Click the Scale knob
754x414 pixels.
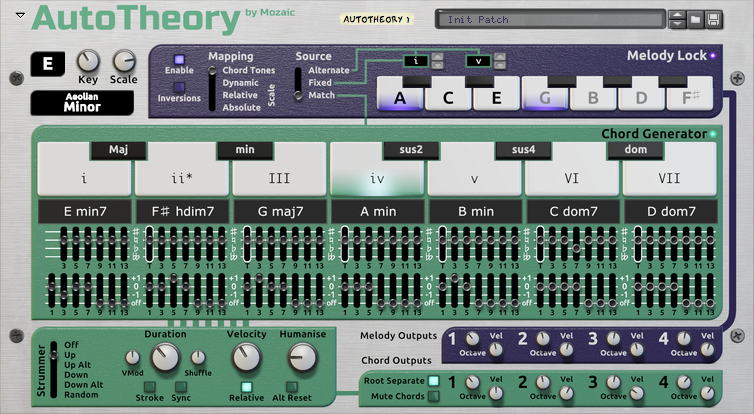pyautogui.click(x=124, y=61)
